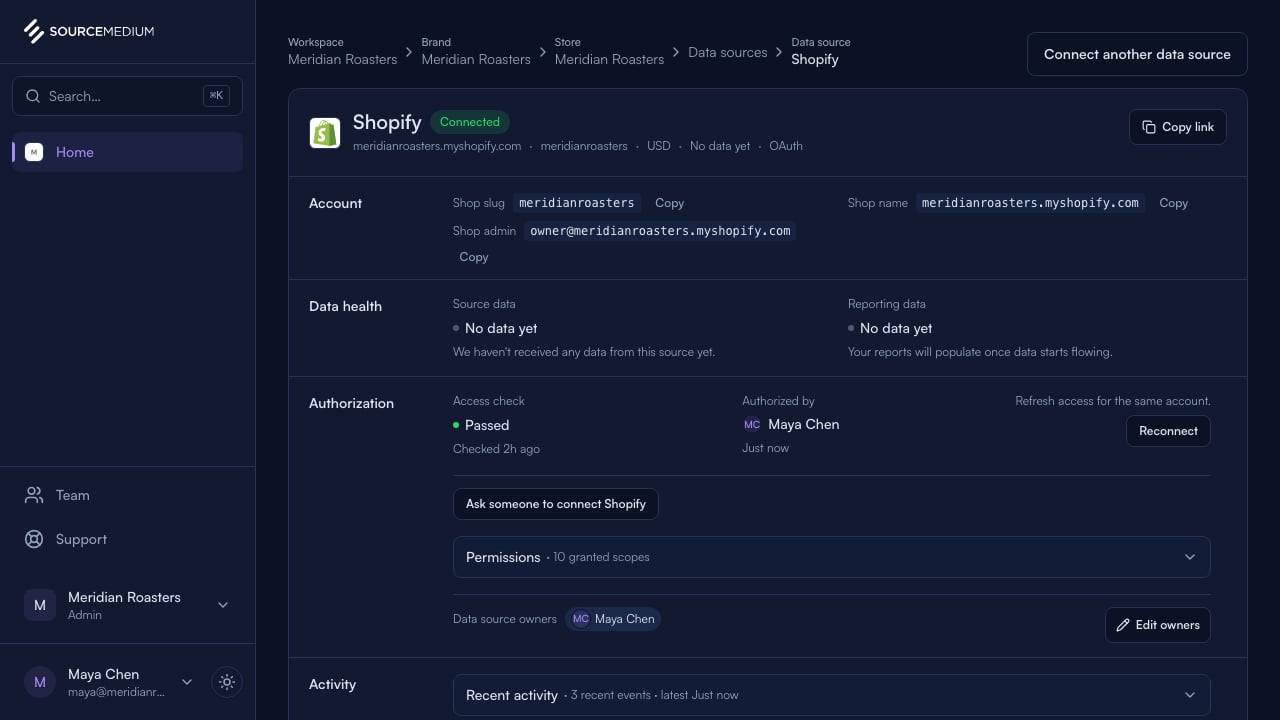1280x720 pixels.
Task: Open the Meridian Roasters workspace switcher chevron
Action: 223,605
